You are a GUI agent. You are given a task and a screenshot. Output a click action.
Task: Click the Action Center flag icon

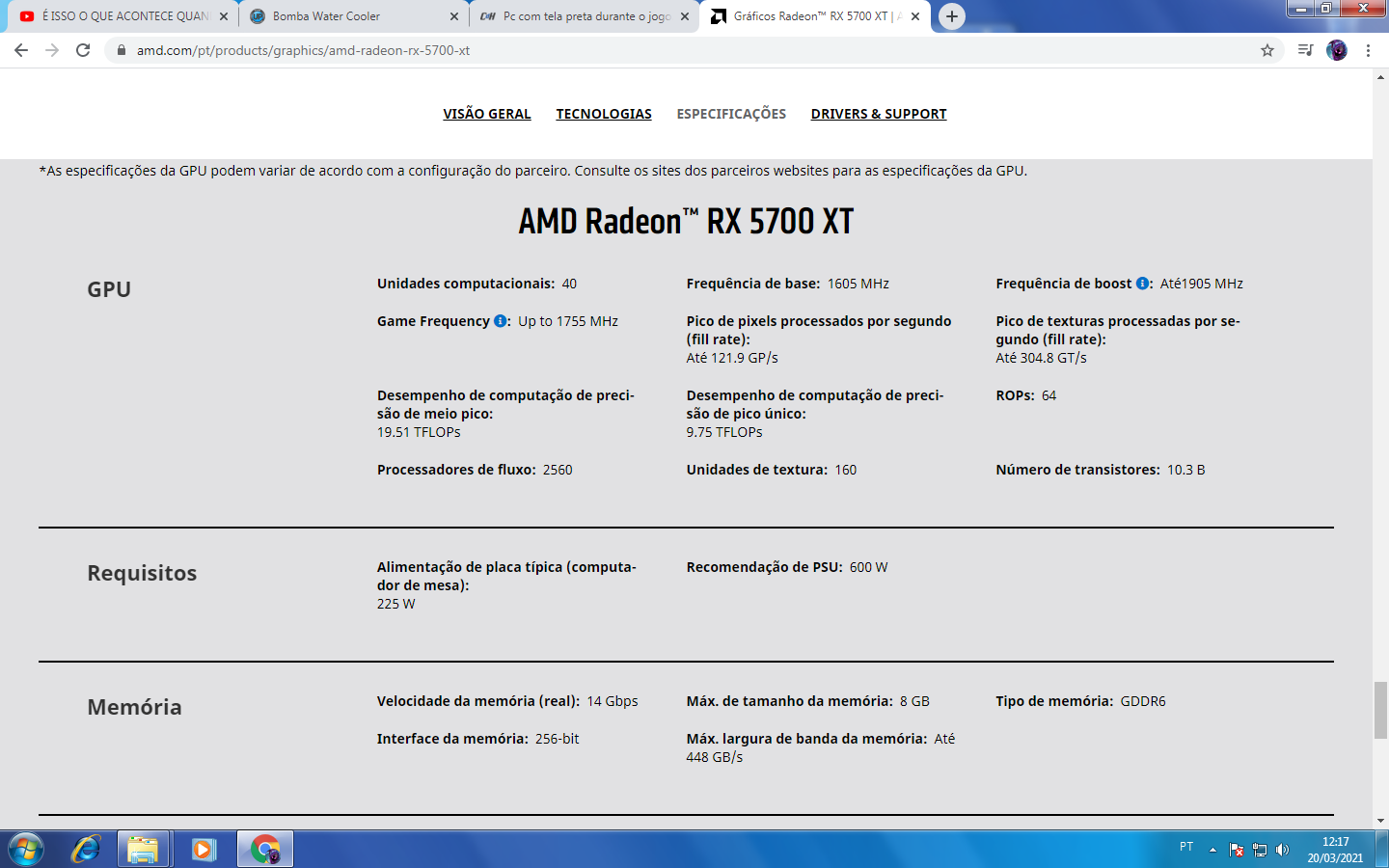tap(1237, 850)
